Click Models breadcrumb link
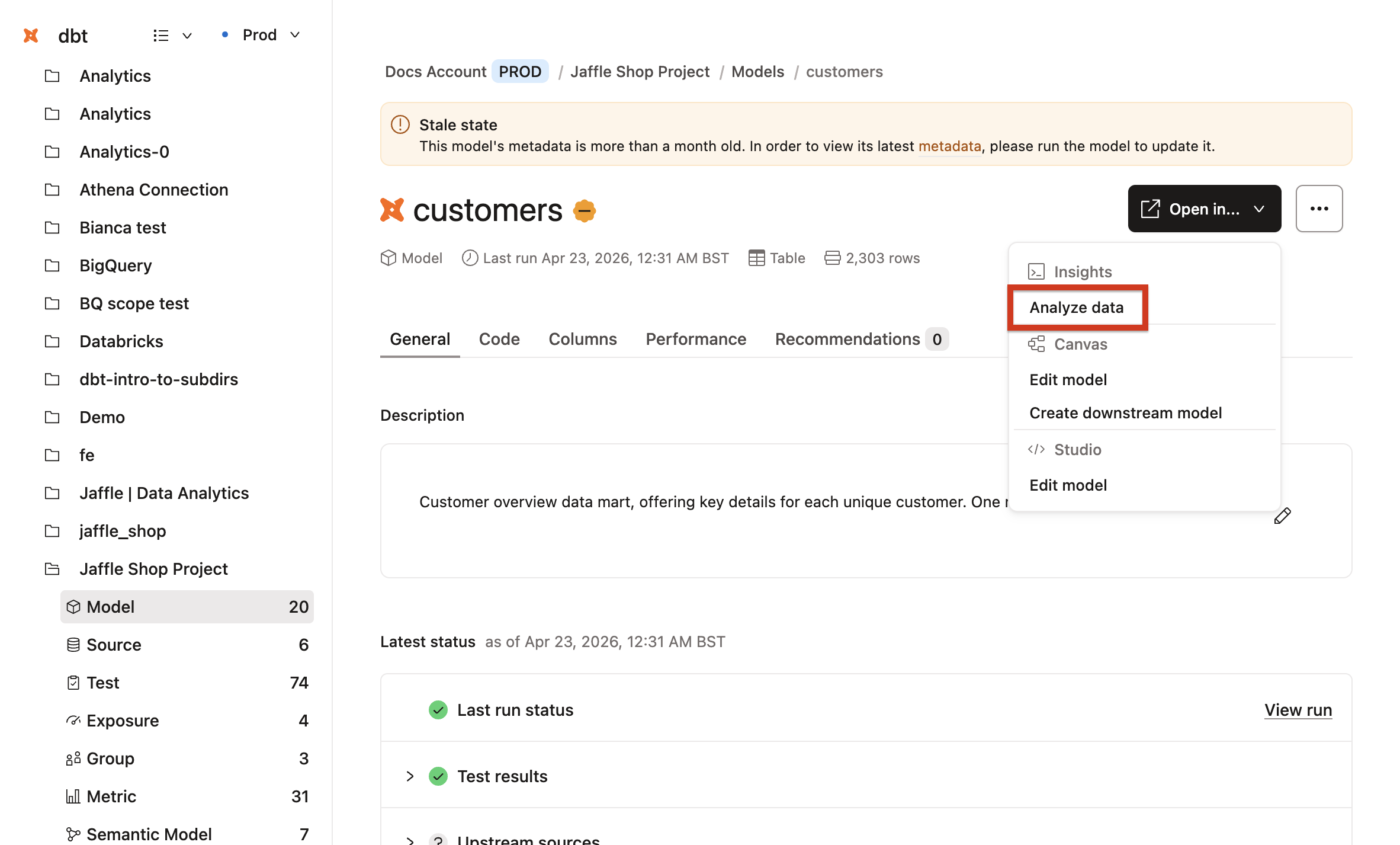The width and height of the screenshot is (1400, 845). click(x=757, y=72)
